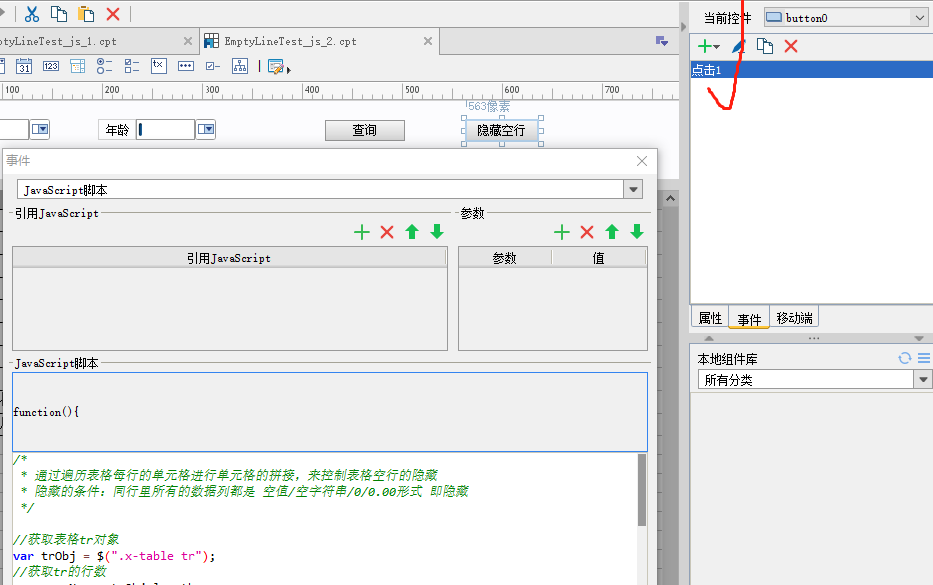Open the 所有分类 category dropdown
This screenshot has width=933, height=585.
click(x=923, y=380)
